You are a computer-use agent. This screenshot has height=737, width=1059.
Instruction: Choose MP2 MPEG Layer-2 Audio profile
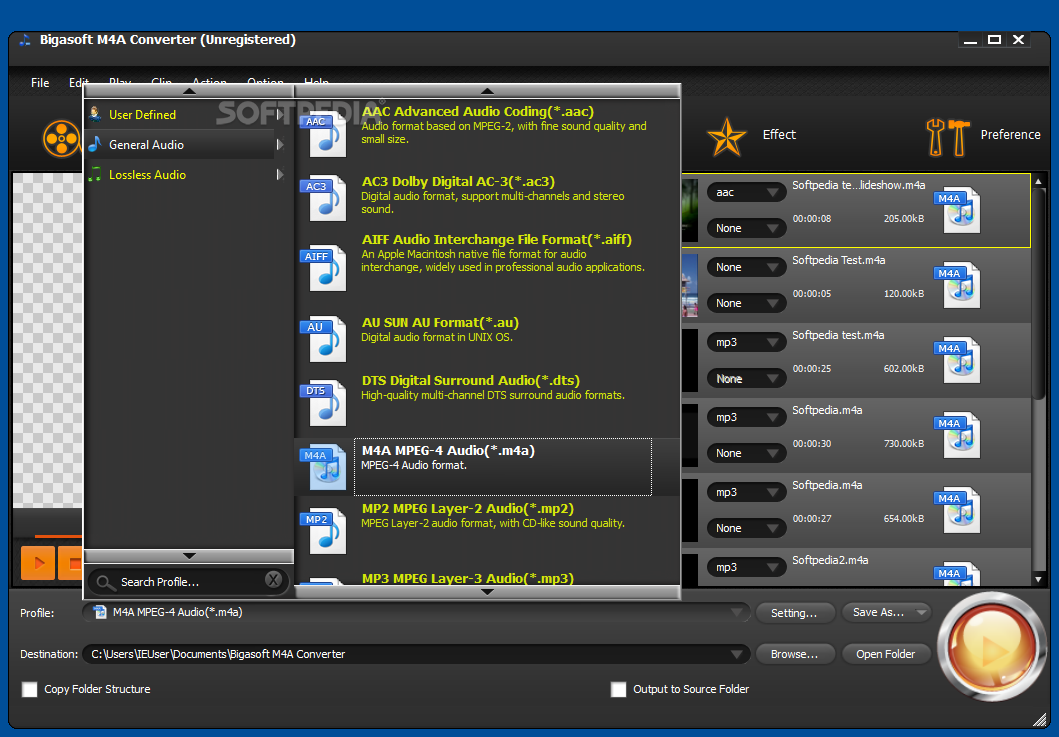pos(488,530)
